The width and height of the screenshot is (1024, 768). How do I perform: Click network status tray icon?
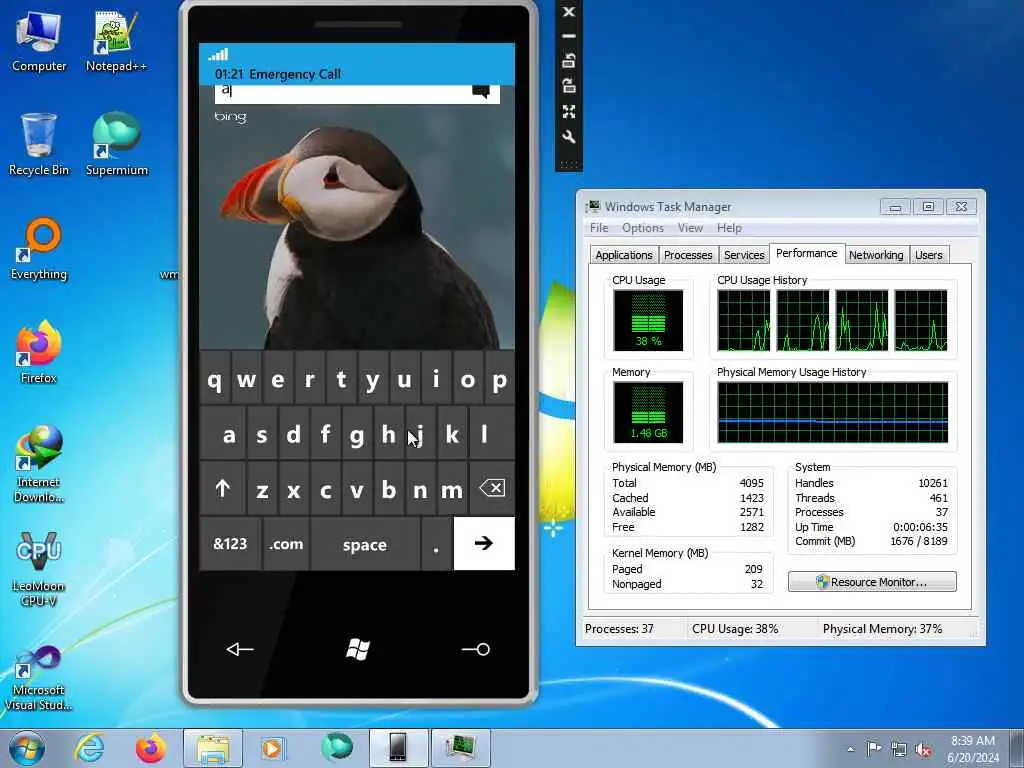tap(899, 749)
